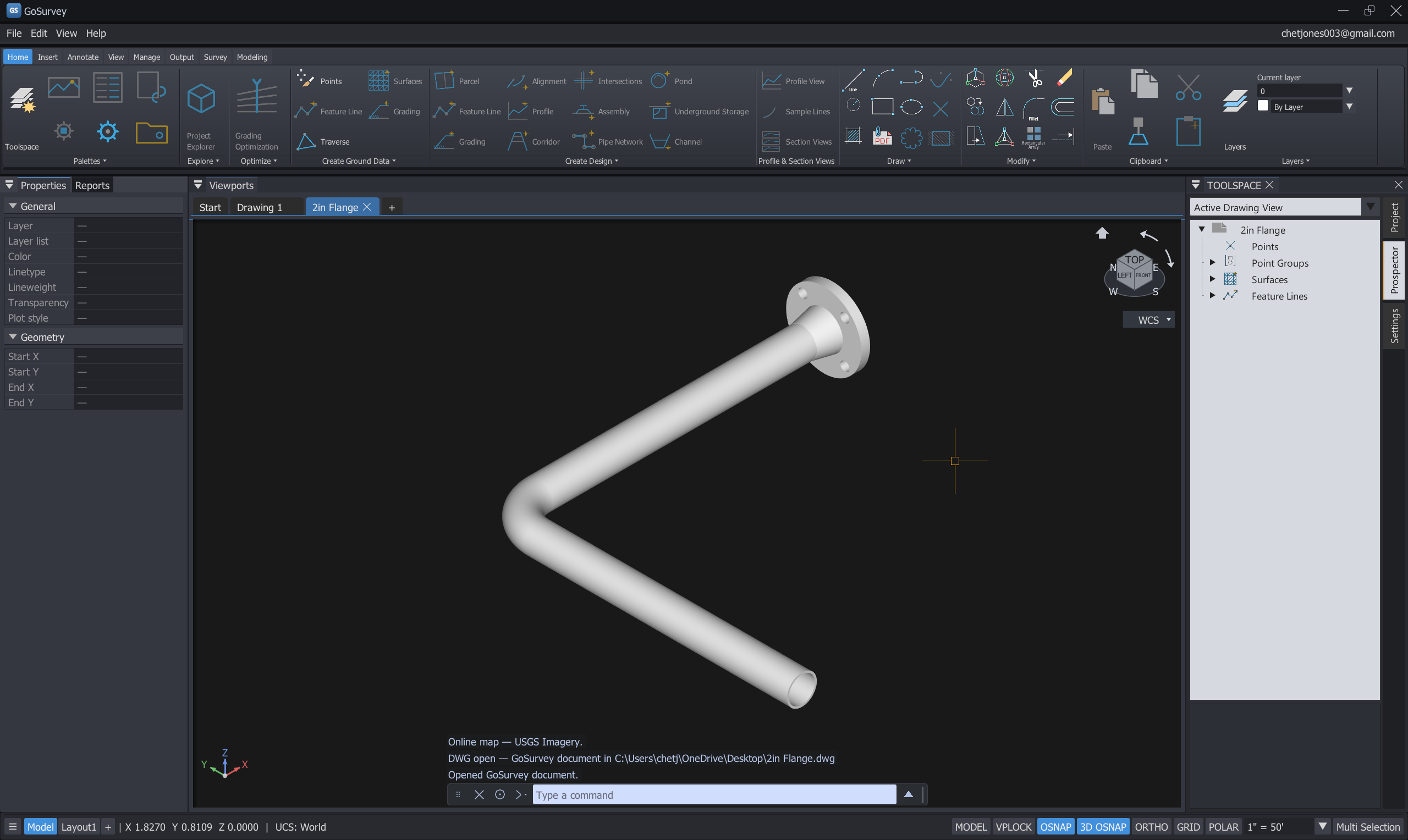Open the Active Drawing View dropdown
The width and height of the screenshot is (1408, 840).
tap(1369, 207)
